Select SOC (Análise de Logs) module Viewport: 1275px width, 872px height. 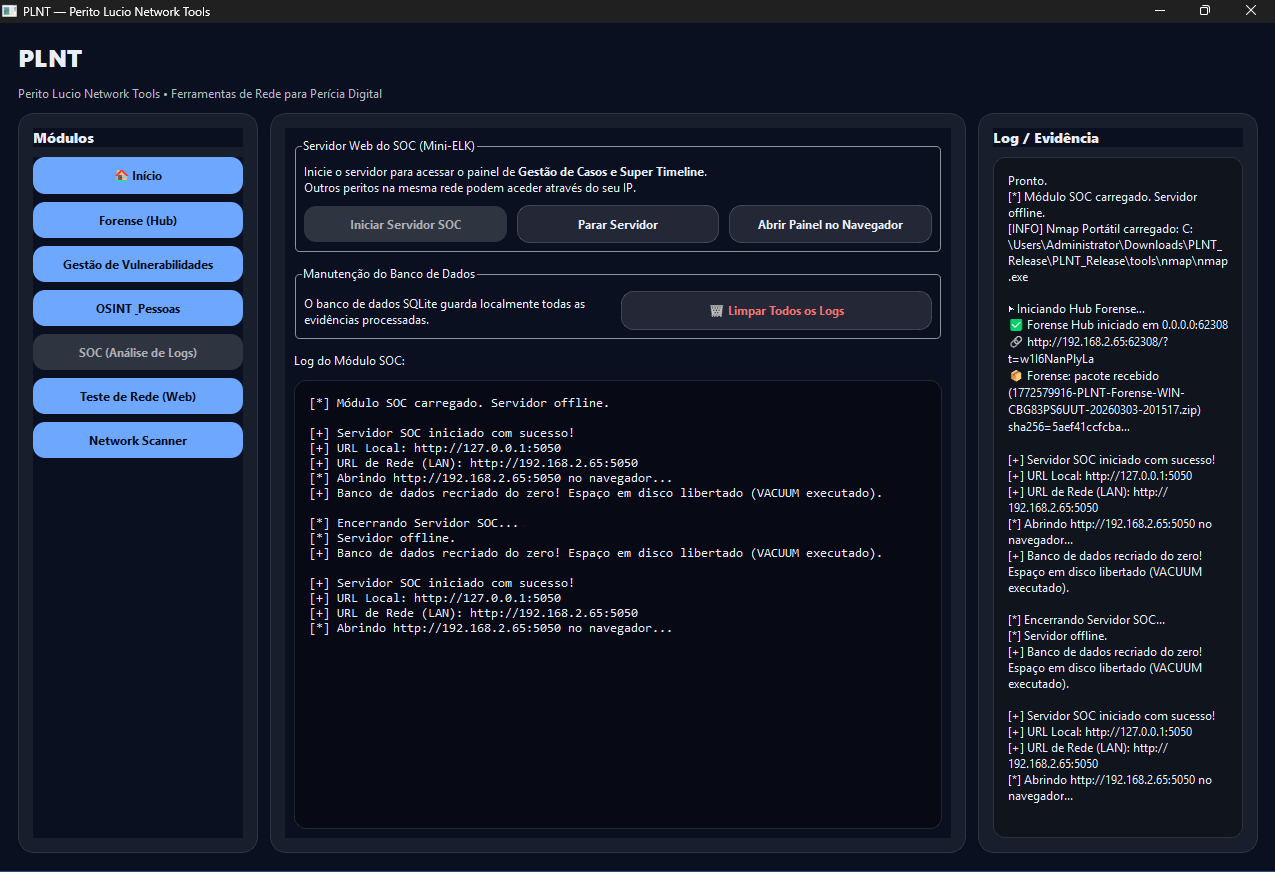coord(138,353)
